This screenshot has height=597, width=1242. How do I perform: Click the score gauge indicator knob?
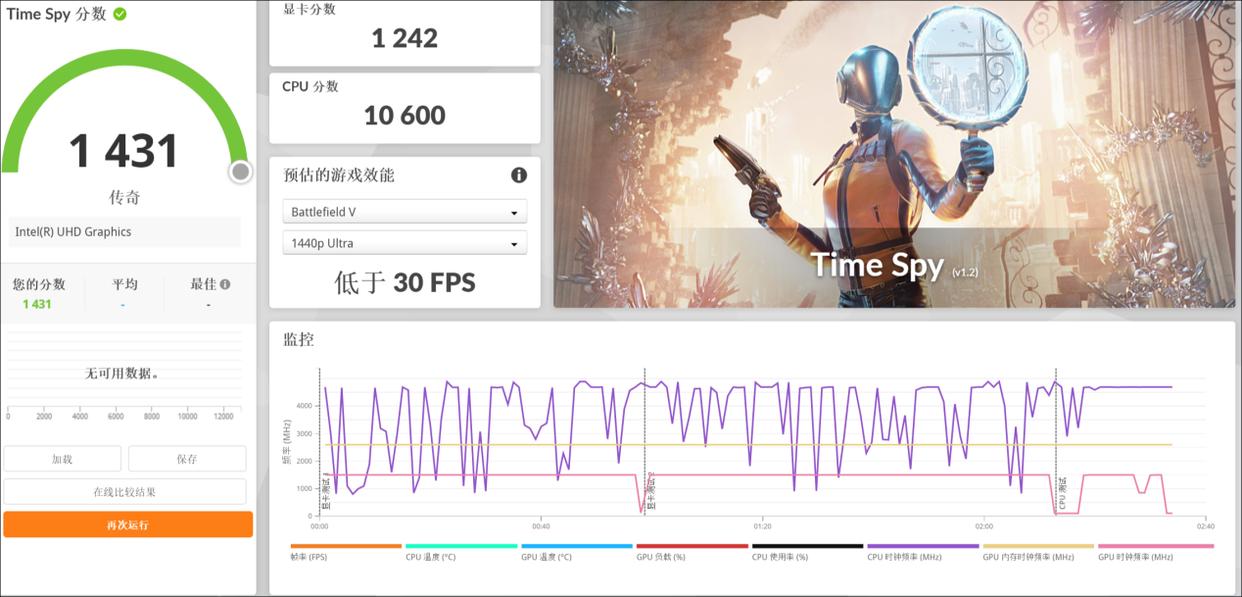(x=239, y=170)
